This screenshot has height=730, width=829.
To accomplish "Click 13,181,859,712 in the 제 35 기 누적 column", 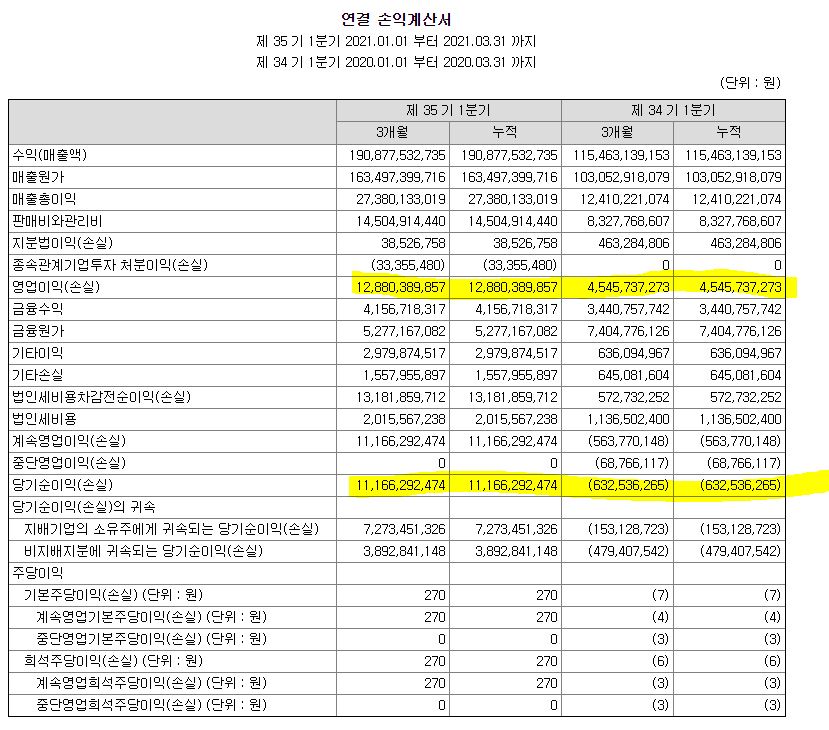I will coord(513,398).
